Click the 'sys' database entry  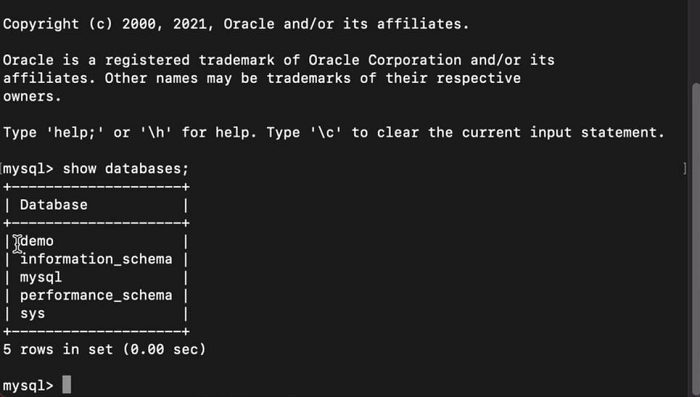33,313
